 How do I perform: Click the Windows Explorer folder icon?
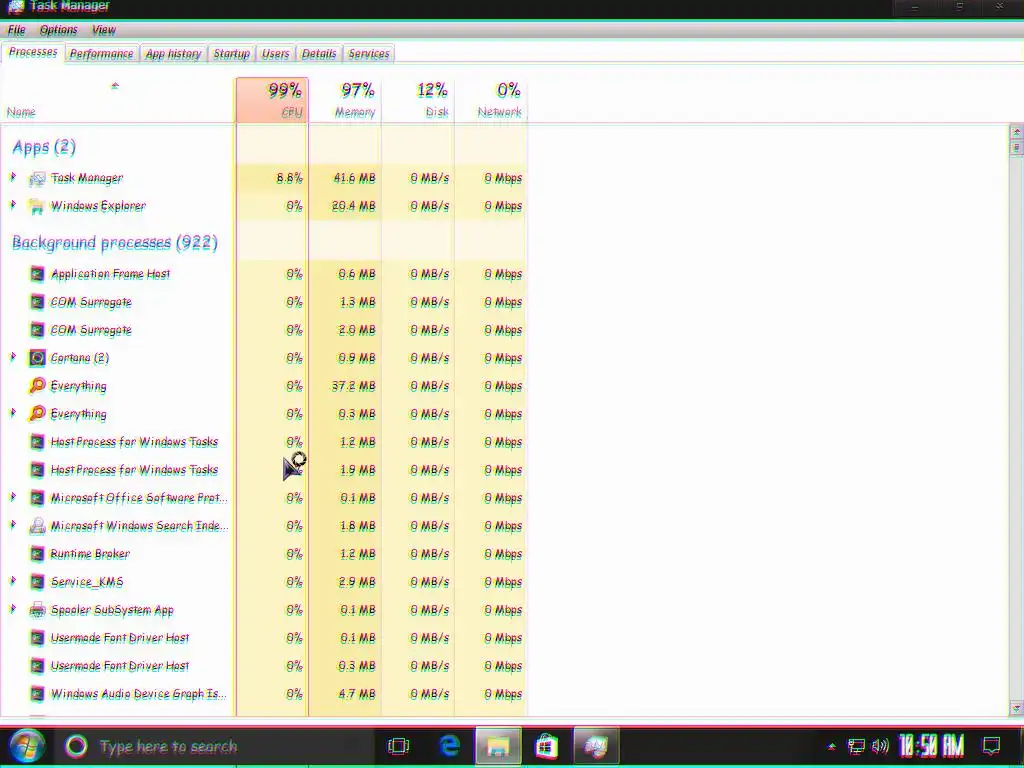(x=37, y=206)
